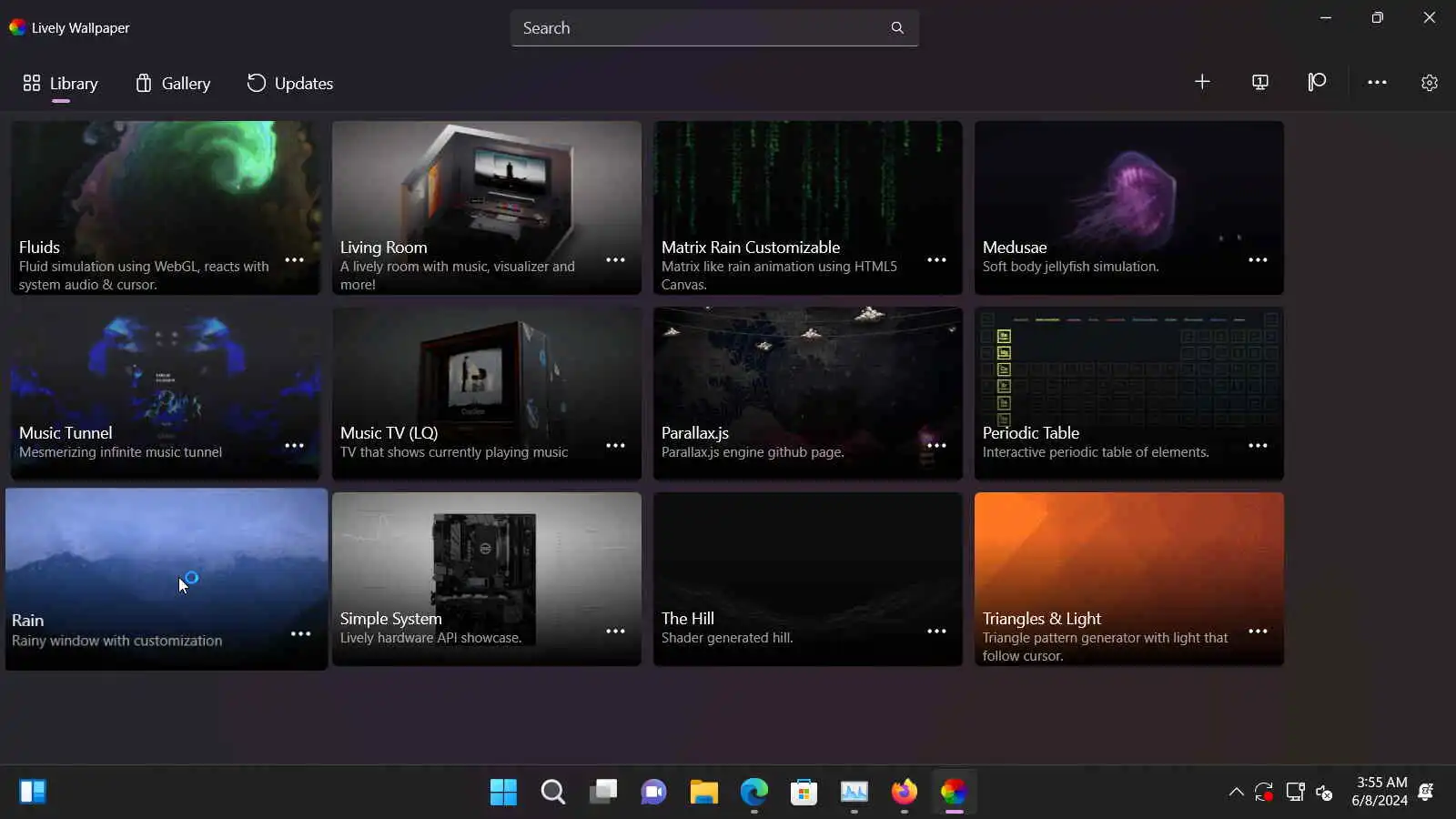Select the Matrix Rain Customizable wallpaper thumbnail
1456x819 pixels.
pos(808,207)
